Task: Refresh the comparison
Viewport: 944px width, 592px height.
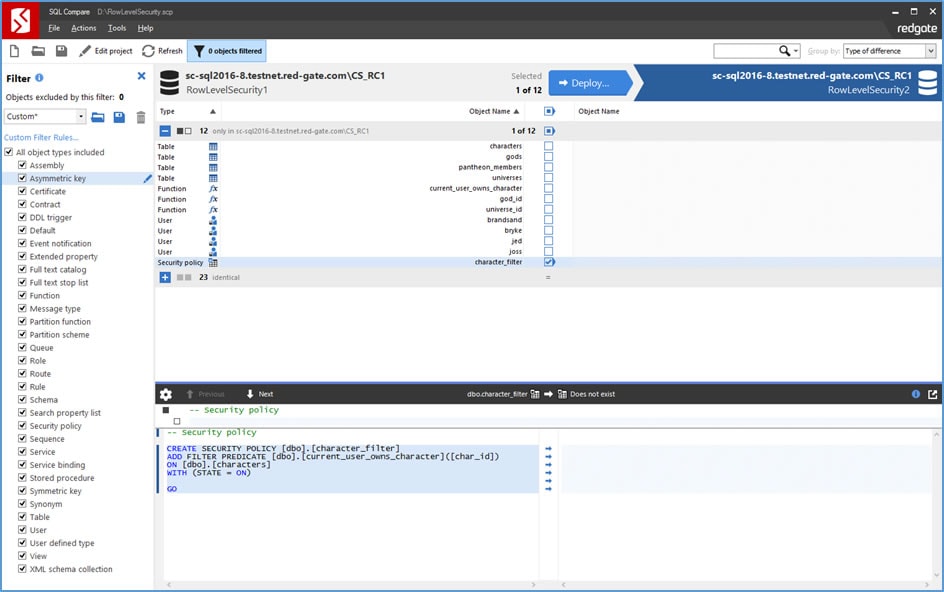Action: (162, 51)
